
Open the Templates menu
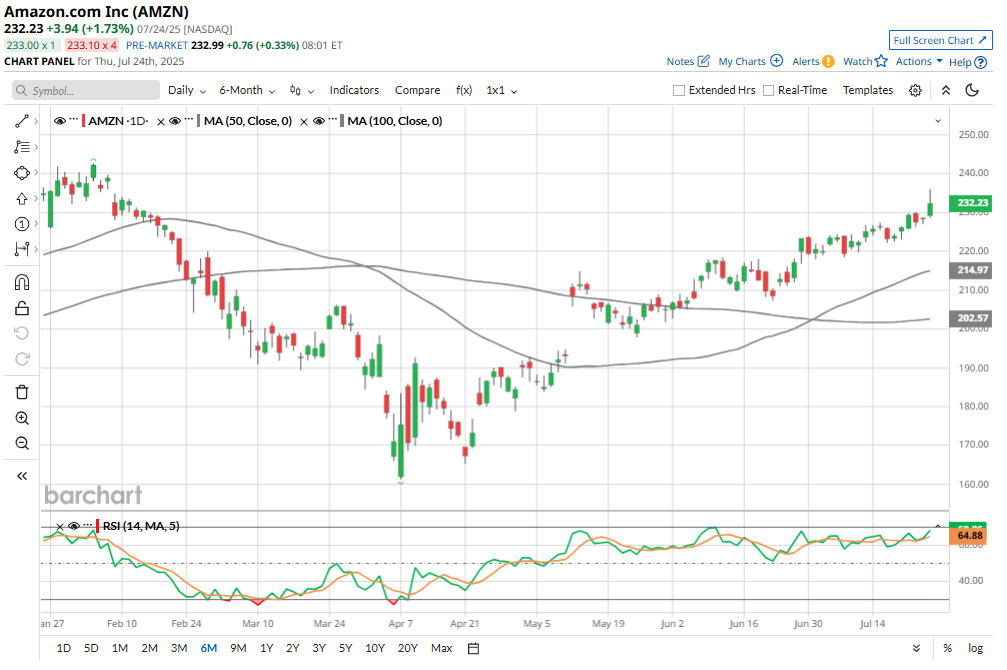click(x=868, y=91)
